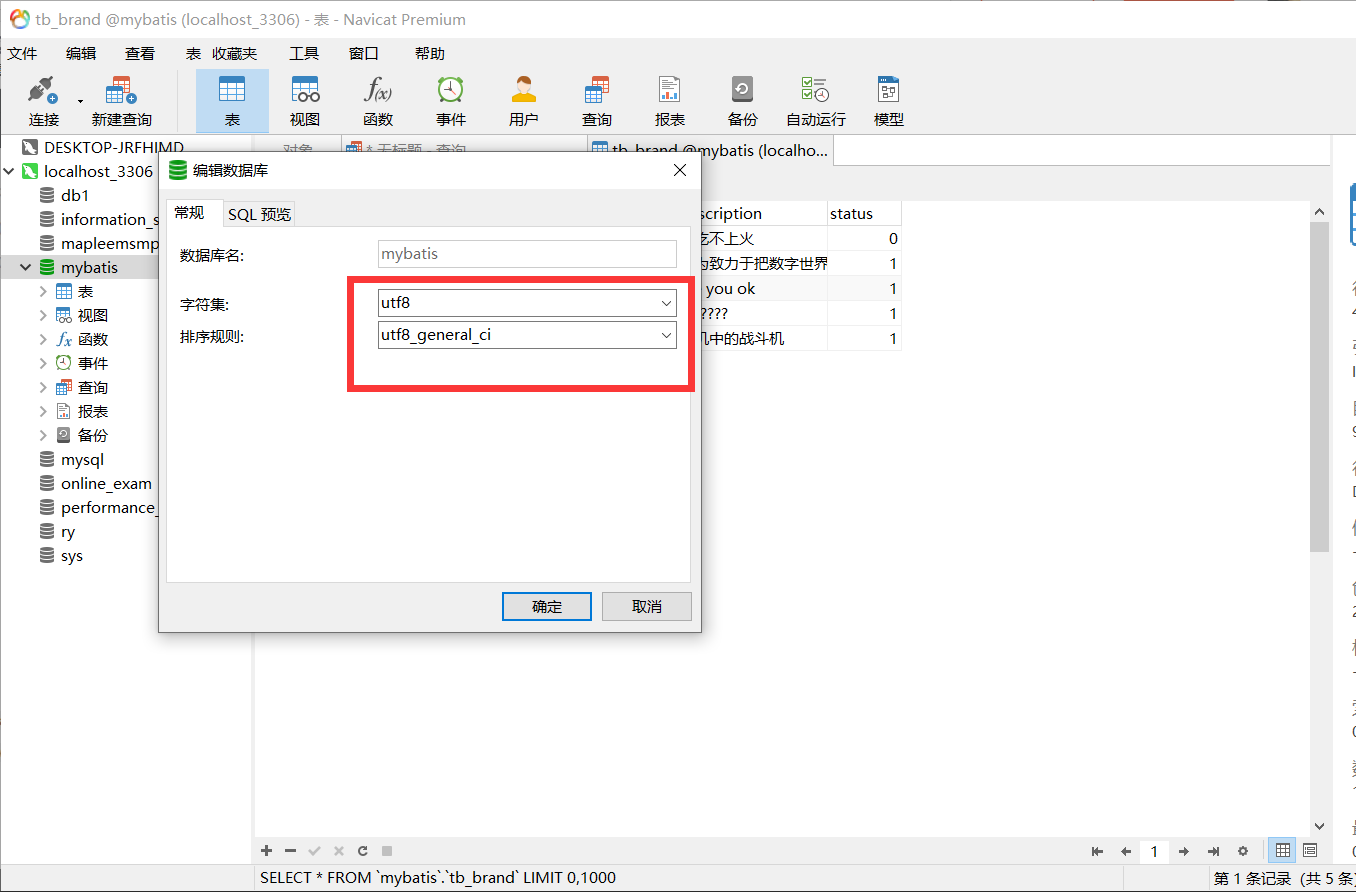Click the vertical scrollbar in data grid
This screenshot has width=1356, height=892.
coord(1319,385)
